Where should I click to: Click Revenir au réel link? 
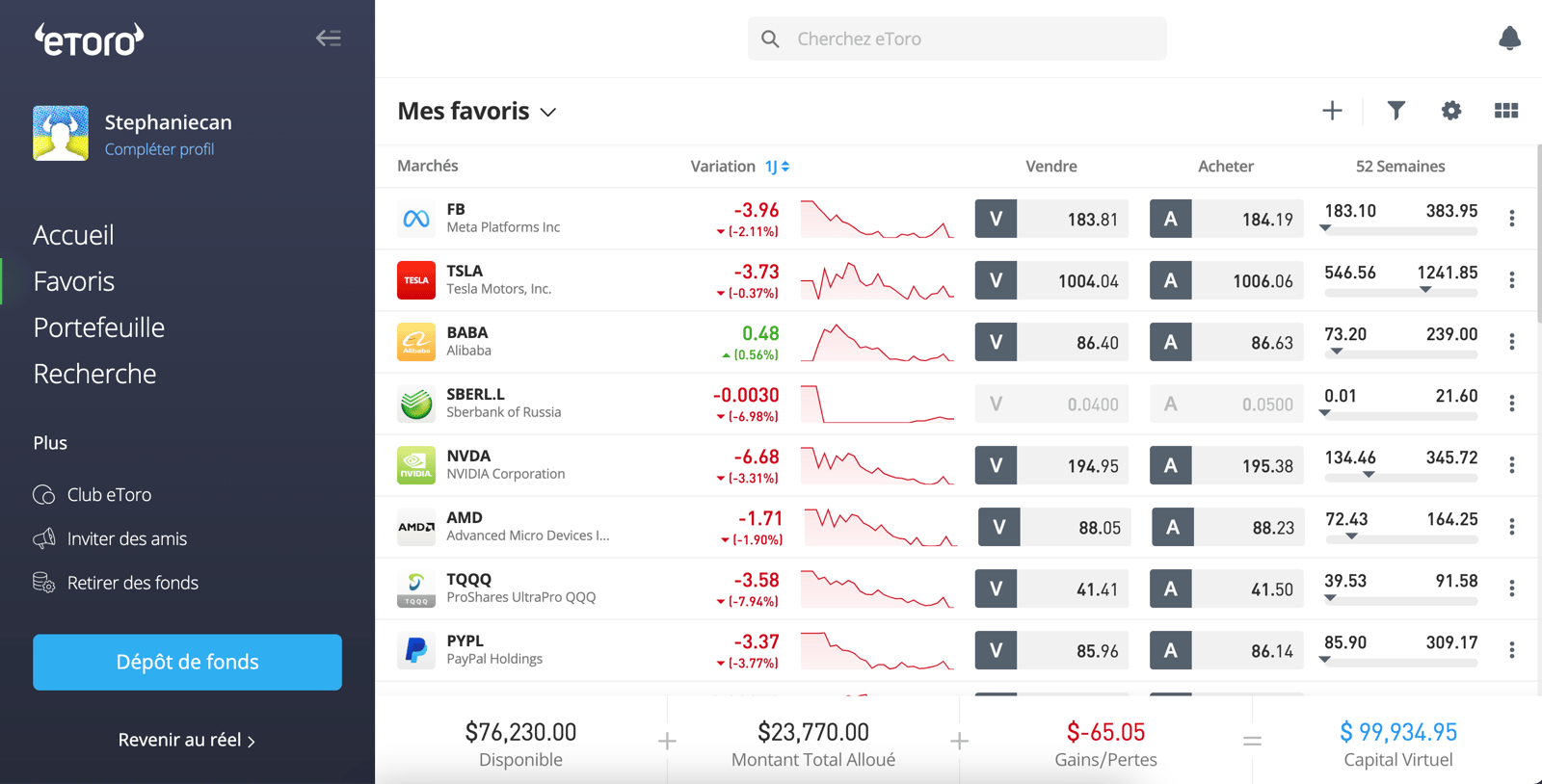point(187,740)
